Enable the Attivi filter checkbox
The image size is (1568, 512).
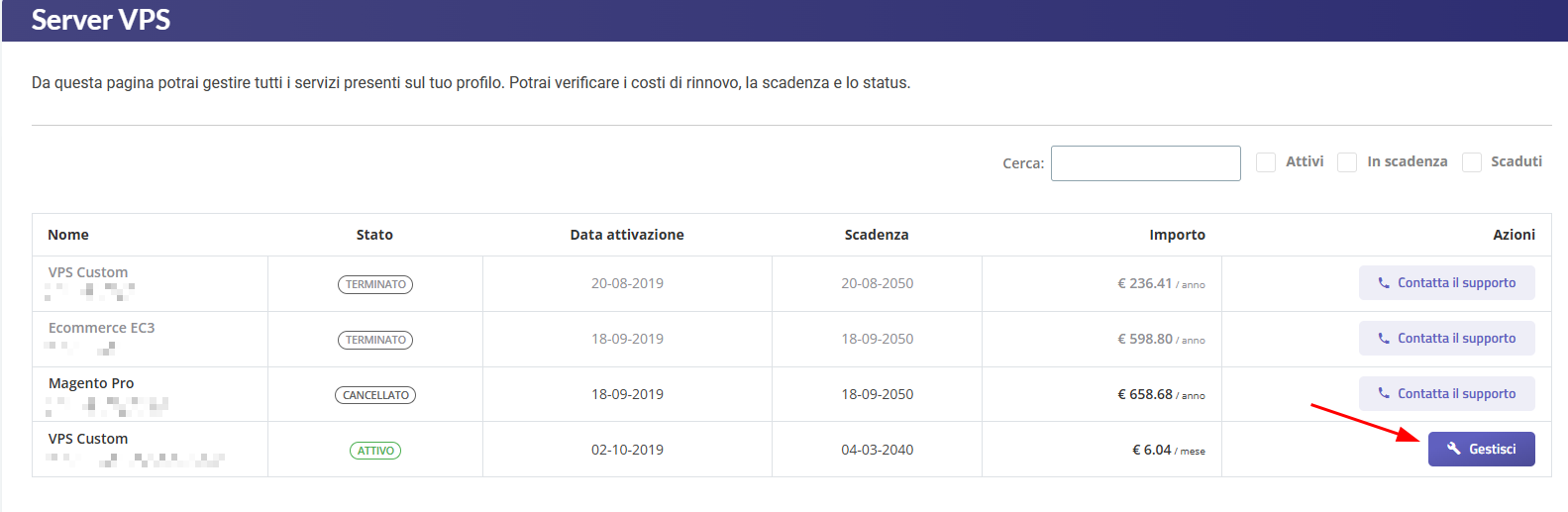pyautogui.click(x=1265, y=162)
